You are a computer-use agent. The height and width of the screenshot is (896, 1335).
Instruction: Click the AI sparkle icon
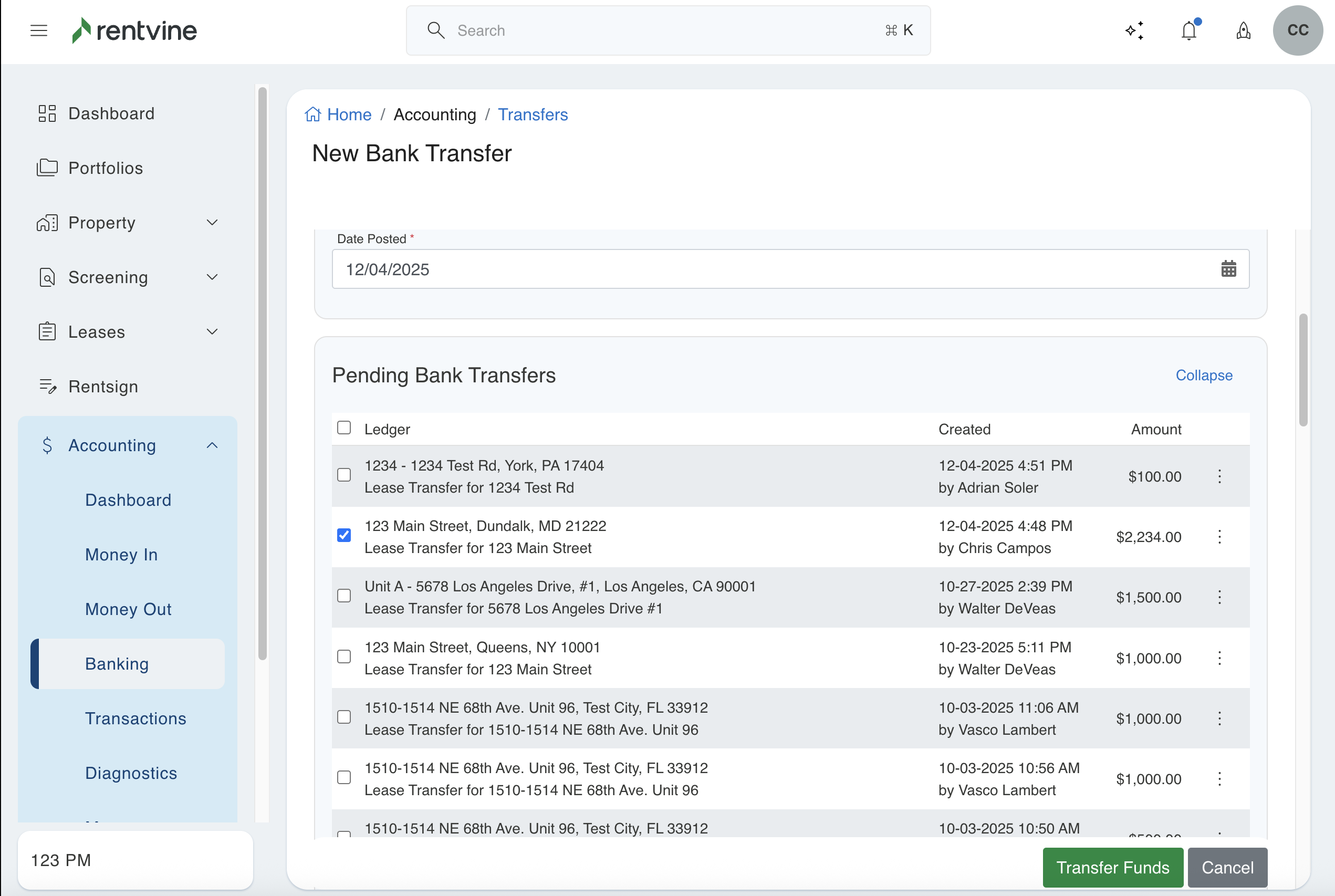[1134, 30]
